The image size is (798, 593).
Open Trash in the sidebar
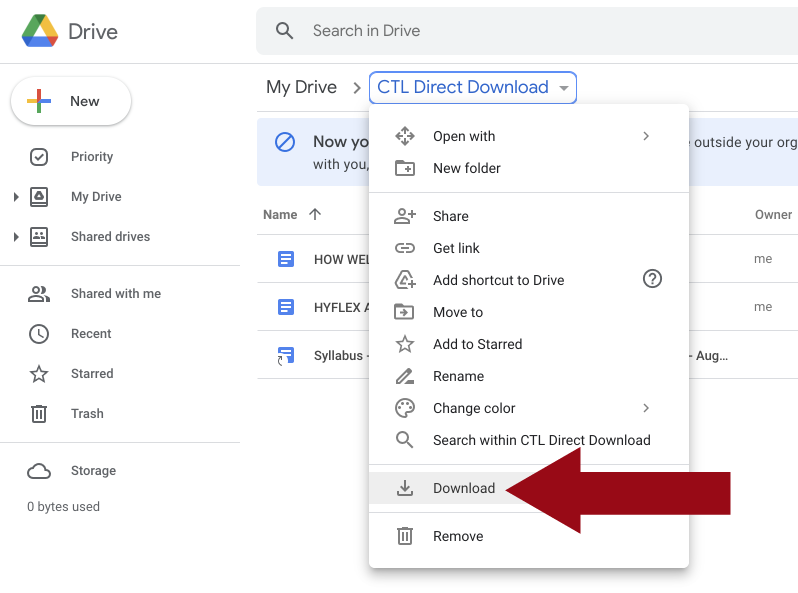(87, 413)
